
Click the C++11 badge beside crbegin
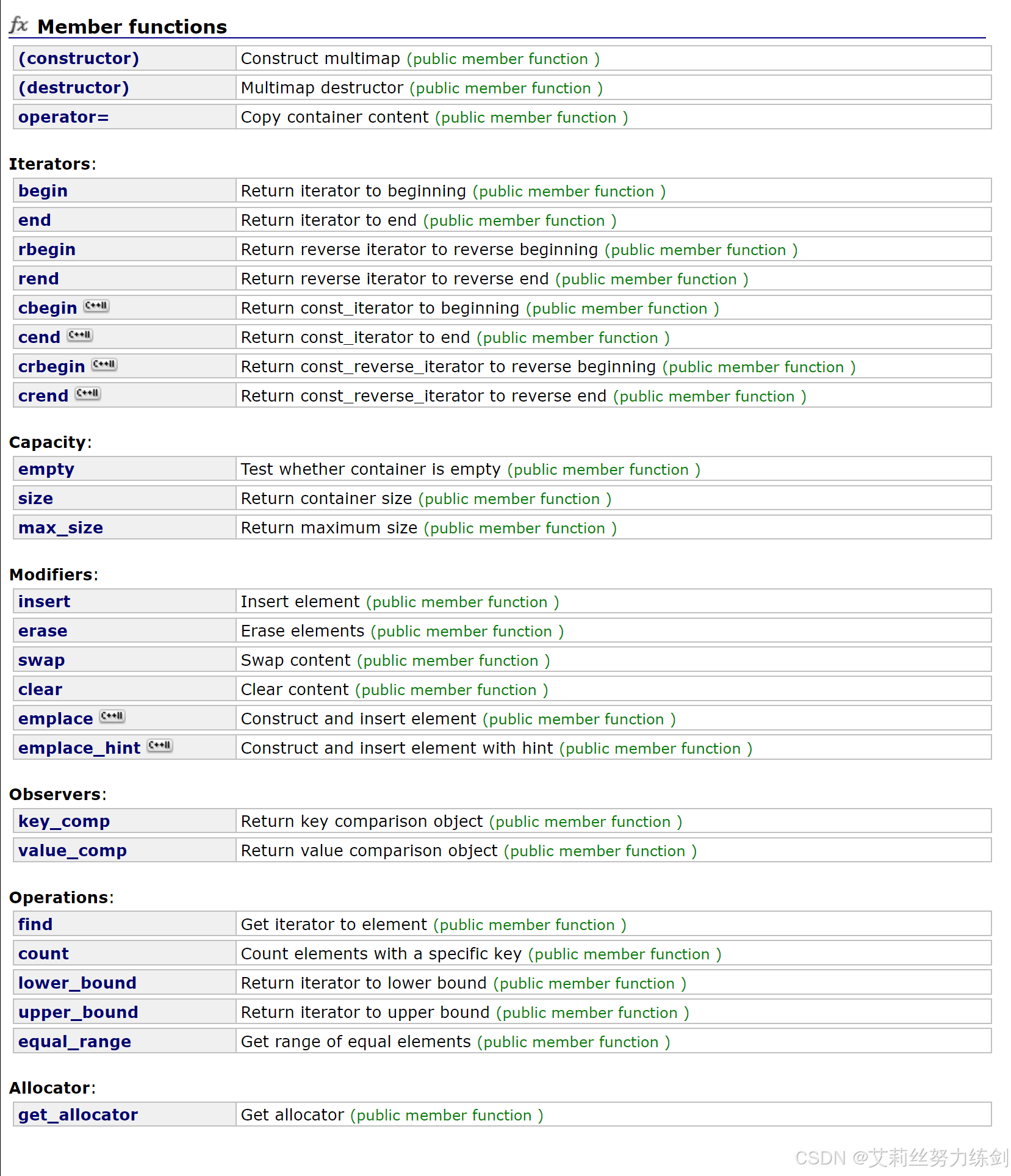point(104,364)
